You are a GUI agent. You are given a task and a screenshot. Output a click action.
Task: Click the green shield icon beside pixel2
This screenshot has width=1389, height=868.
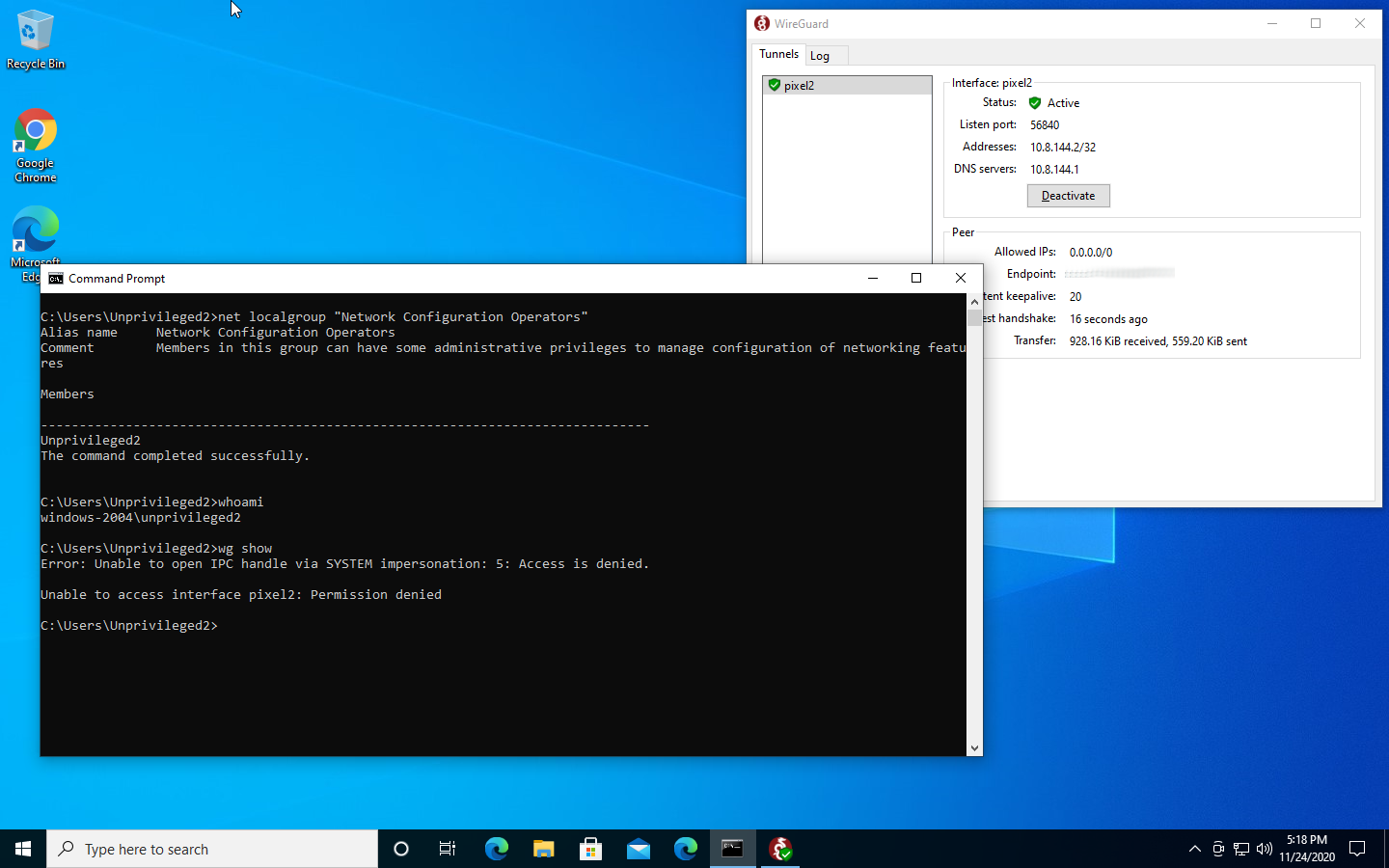[x=775, y=85]
